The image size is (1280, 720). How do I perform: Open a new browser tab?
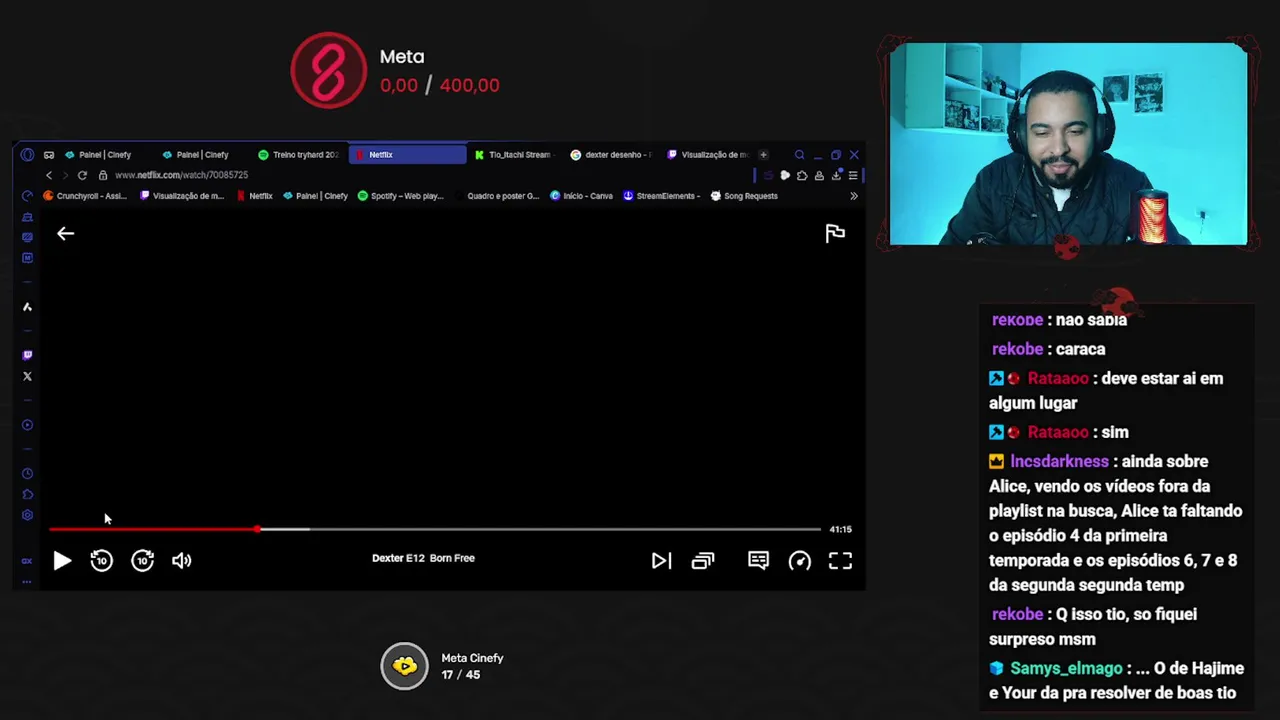763,155
